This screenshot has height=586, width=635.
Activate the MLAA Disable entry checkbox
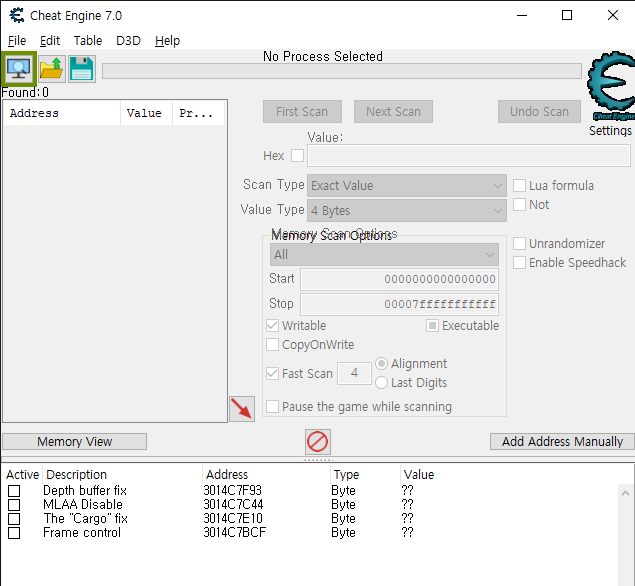tap(14, 505)
